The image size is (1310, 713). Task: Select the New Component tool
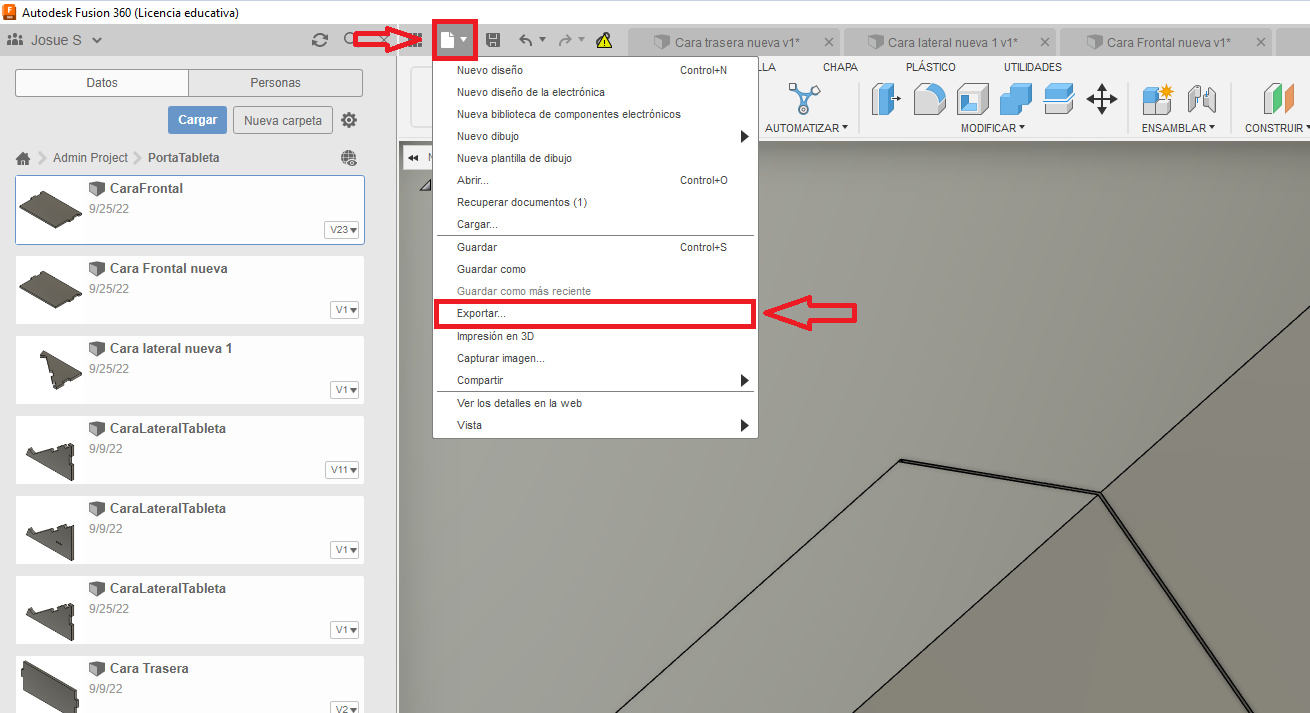1158,99
